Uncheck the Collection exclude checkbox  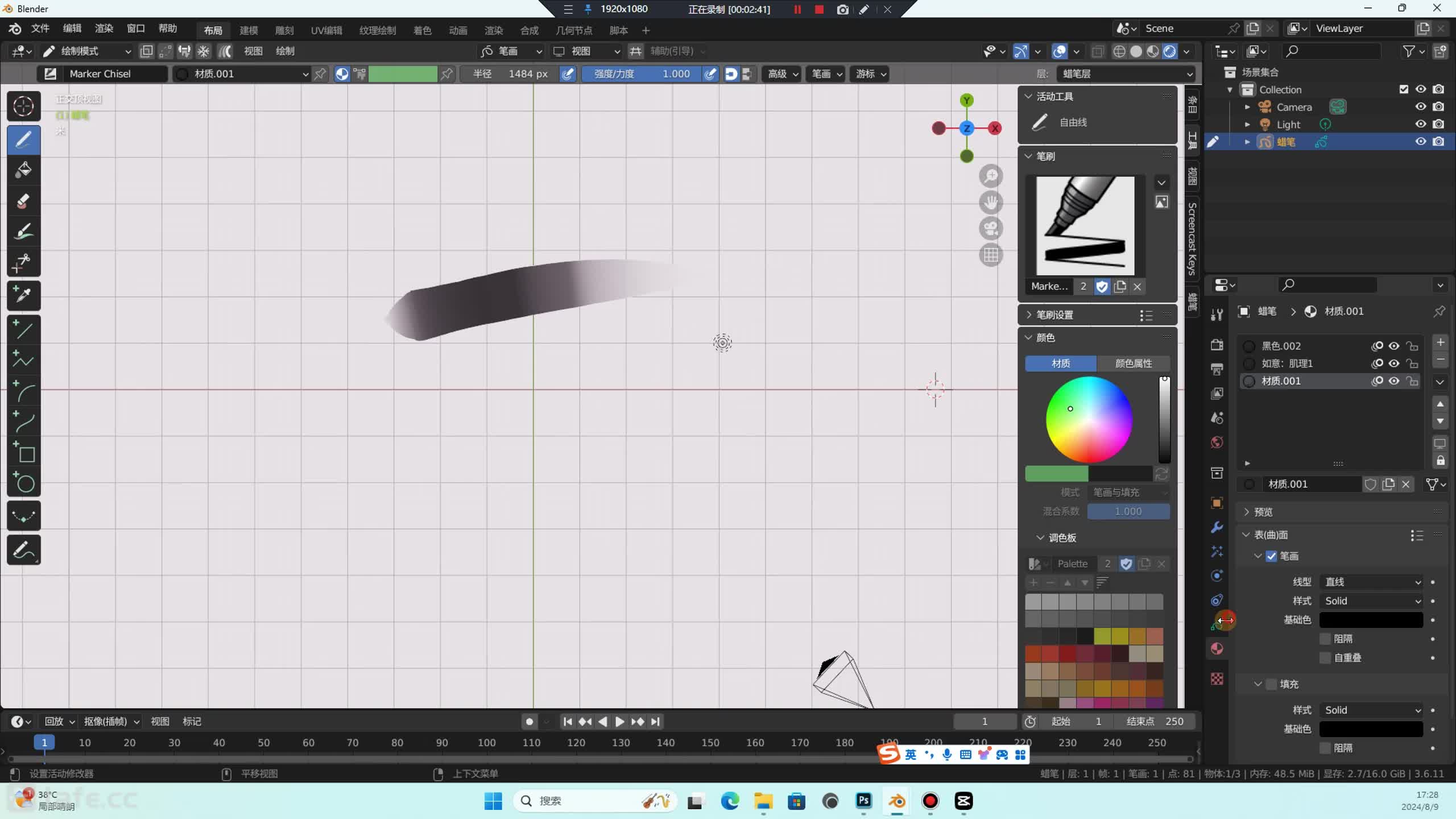coord(1404,89)
